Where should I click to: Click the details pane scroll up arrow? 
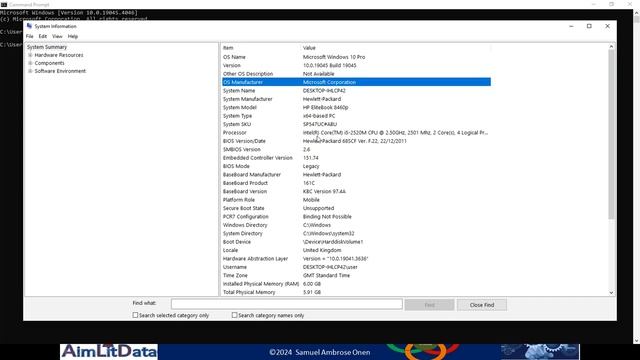point(611,47)
